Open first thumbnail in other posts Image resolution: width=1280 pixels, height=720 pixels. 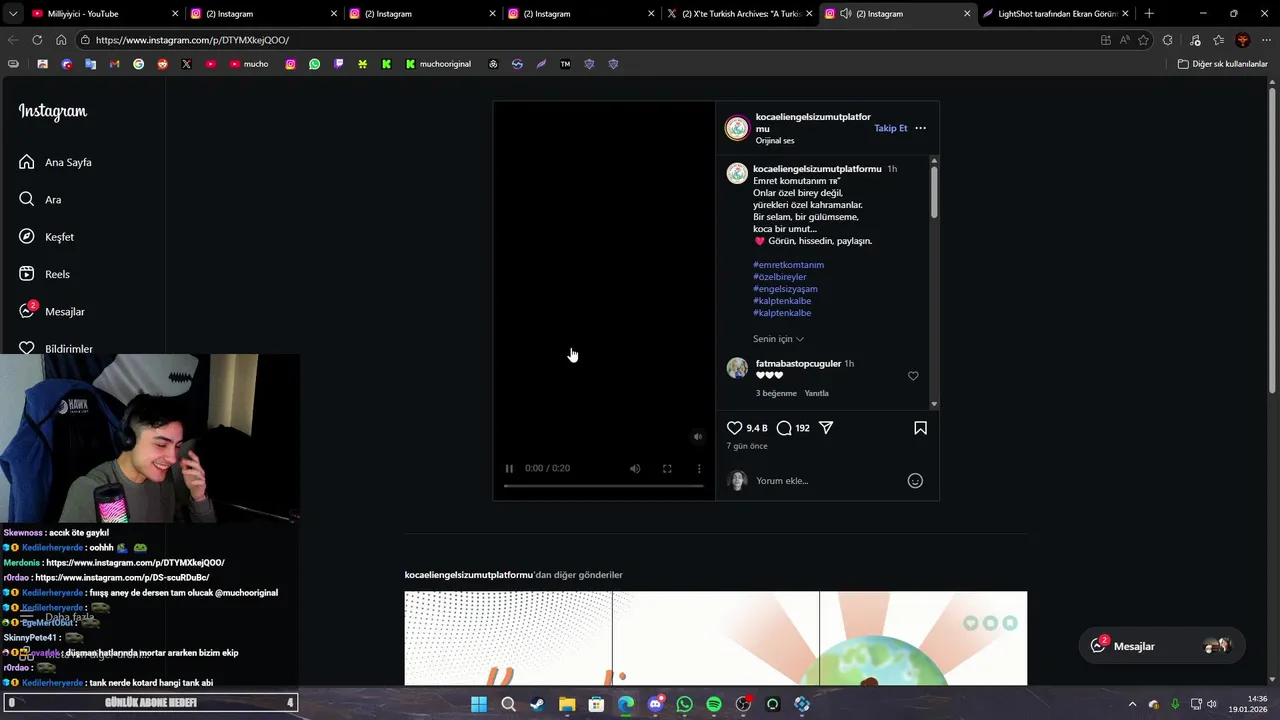(508, 638)
